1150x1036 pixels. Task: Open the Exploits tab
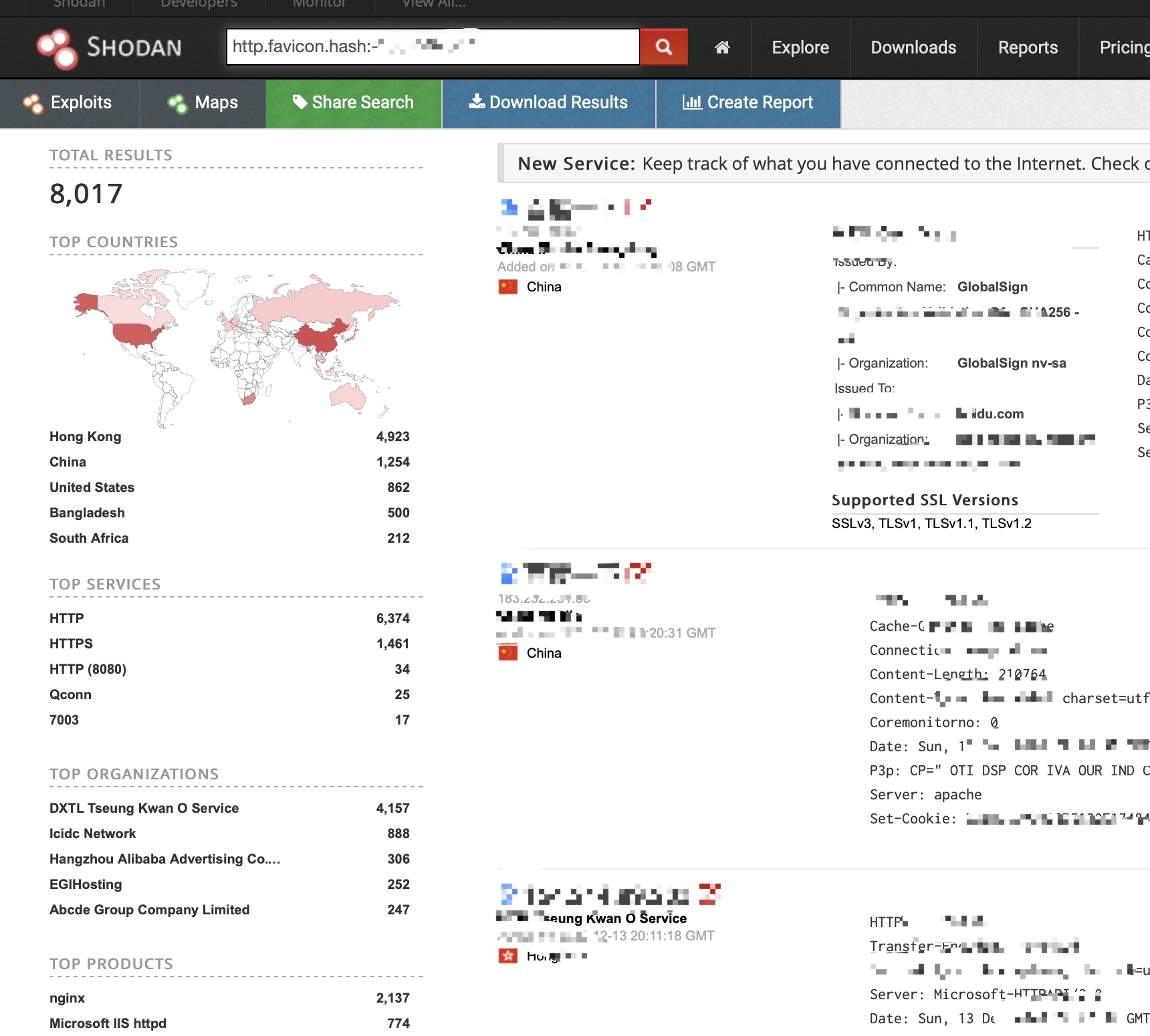70,104
